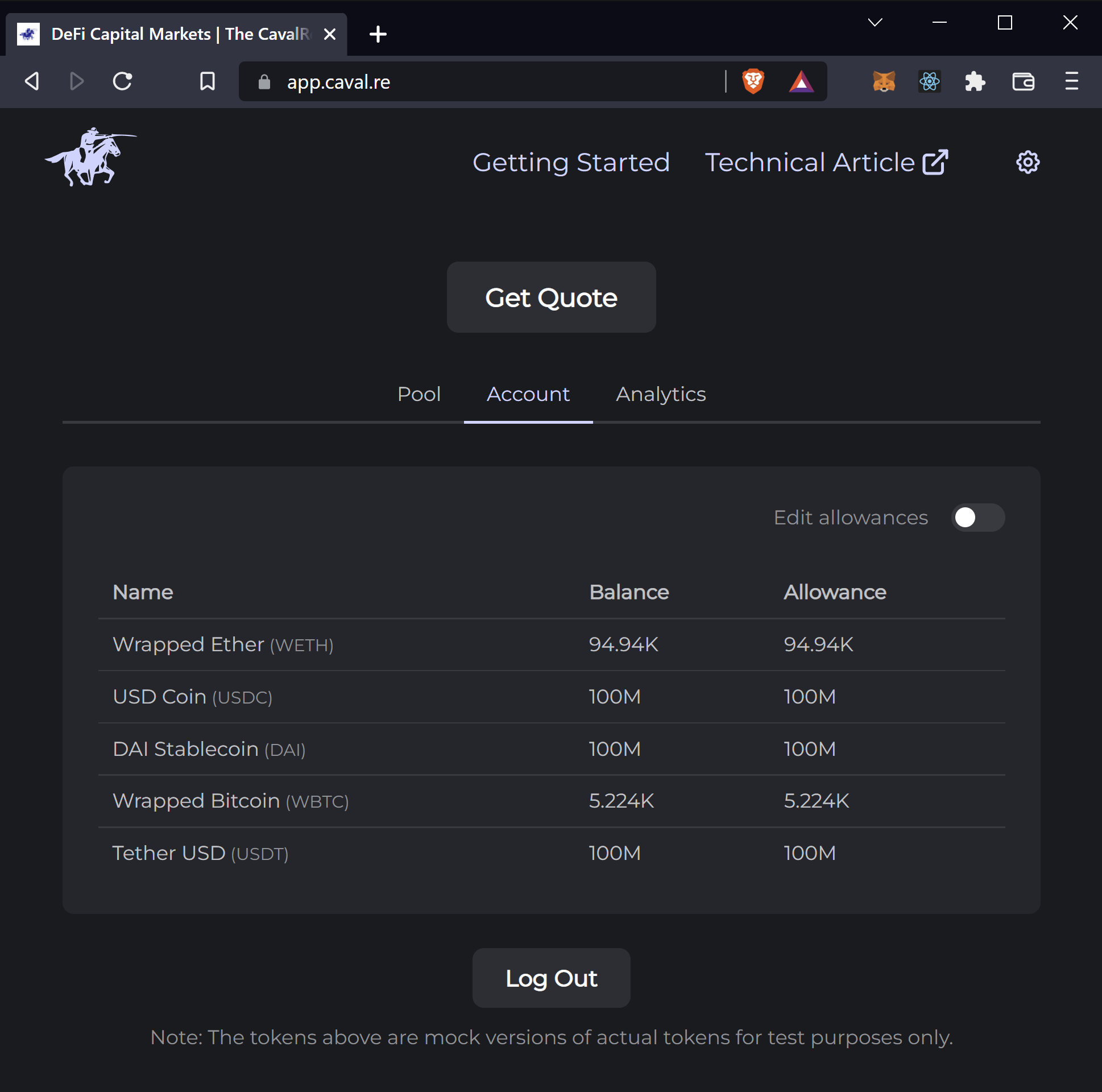Click the WBTC allowance 5.224K
The image size is (1102, 1092).
coord(816,801)
